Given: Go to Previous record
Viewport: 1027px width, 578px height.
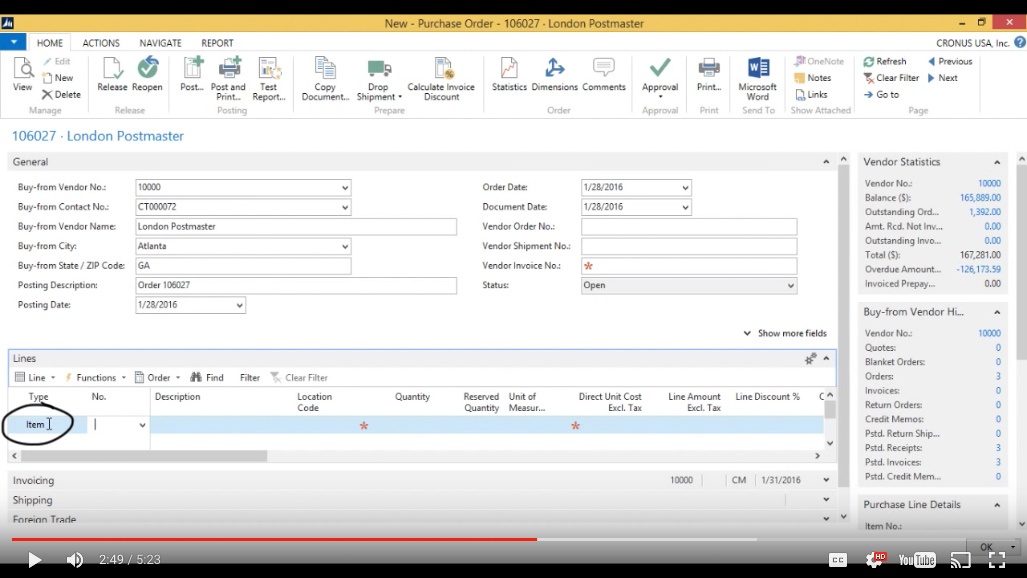Looking at the screenshot, I should click(x=950, y=61).
